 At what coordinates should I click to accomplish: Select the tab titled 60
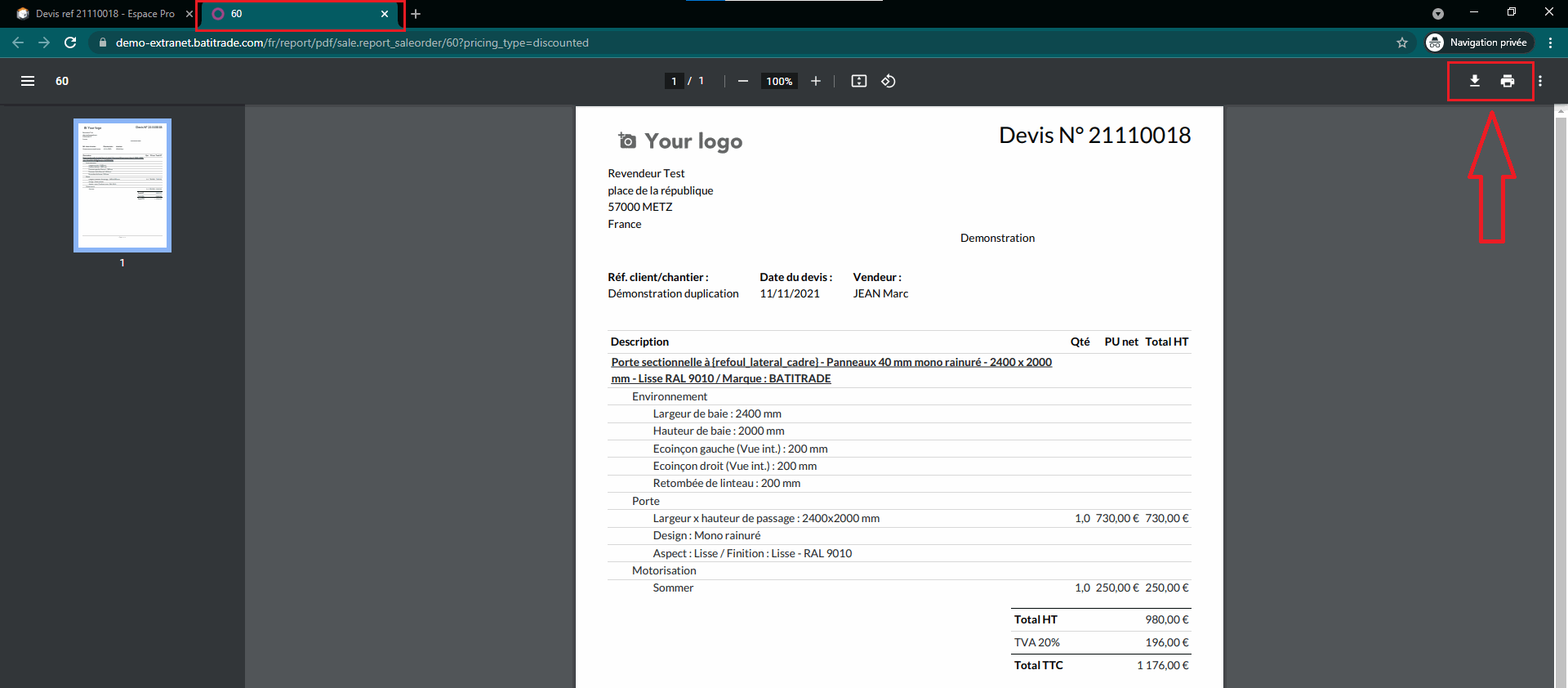coord(301,14)
